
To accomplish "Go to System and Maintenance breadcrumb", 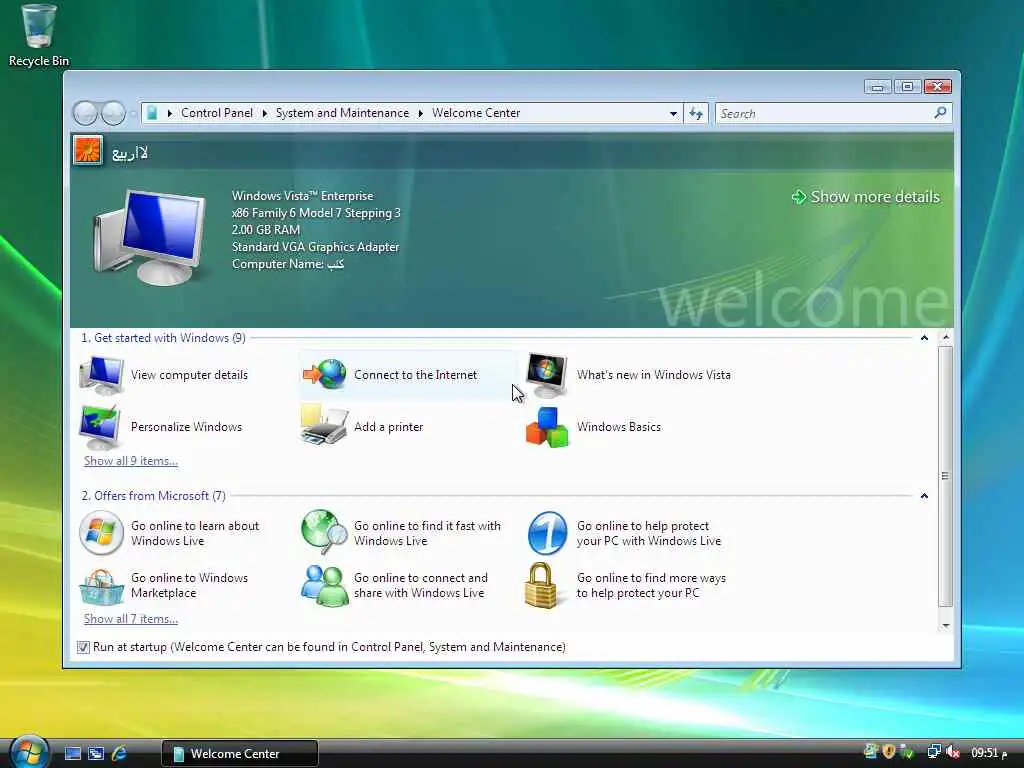I will coord(342,113).
